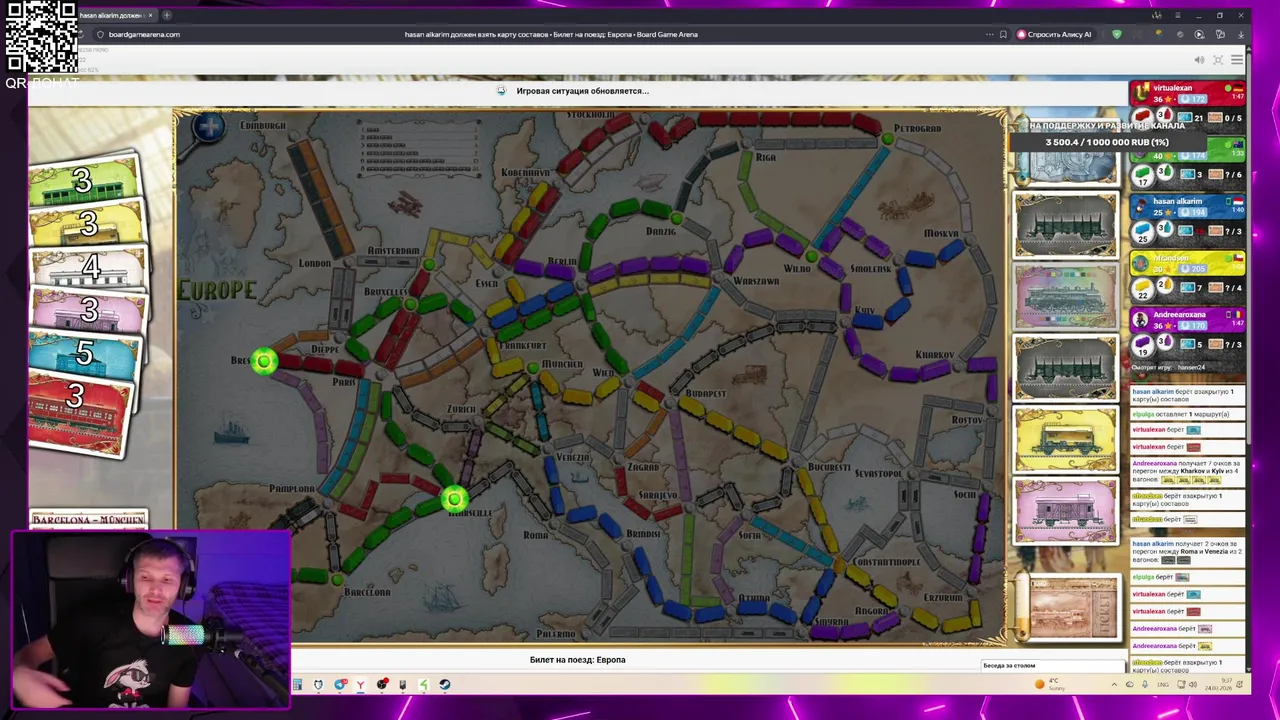This screenshot has height=720, width=1280.
Task: Click the green shield protection icon in browser
Action: pos(1117,34)
